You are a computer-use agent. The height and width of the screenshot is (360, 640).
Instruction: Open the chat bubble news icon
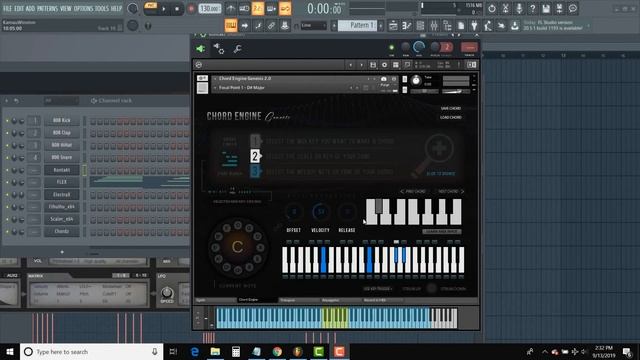(573, 9)
